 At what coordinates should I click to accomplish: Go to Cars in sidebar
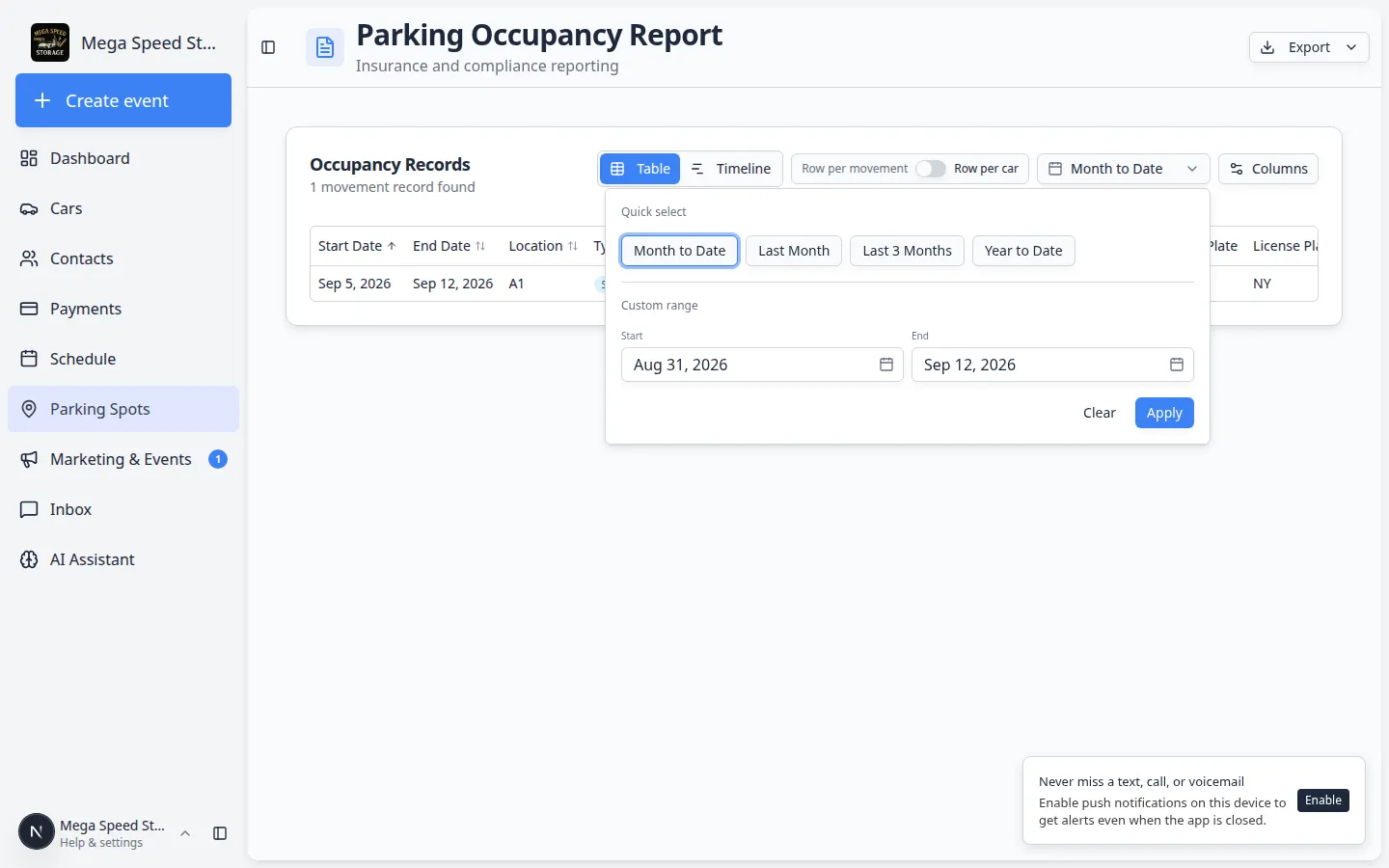click(x=123, y=208)
